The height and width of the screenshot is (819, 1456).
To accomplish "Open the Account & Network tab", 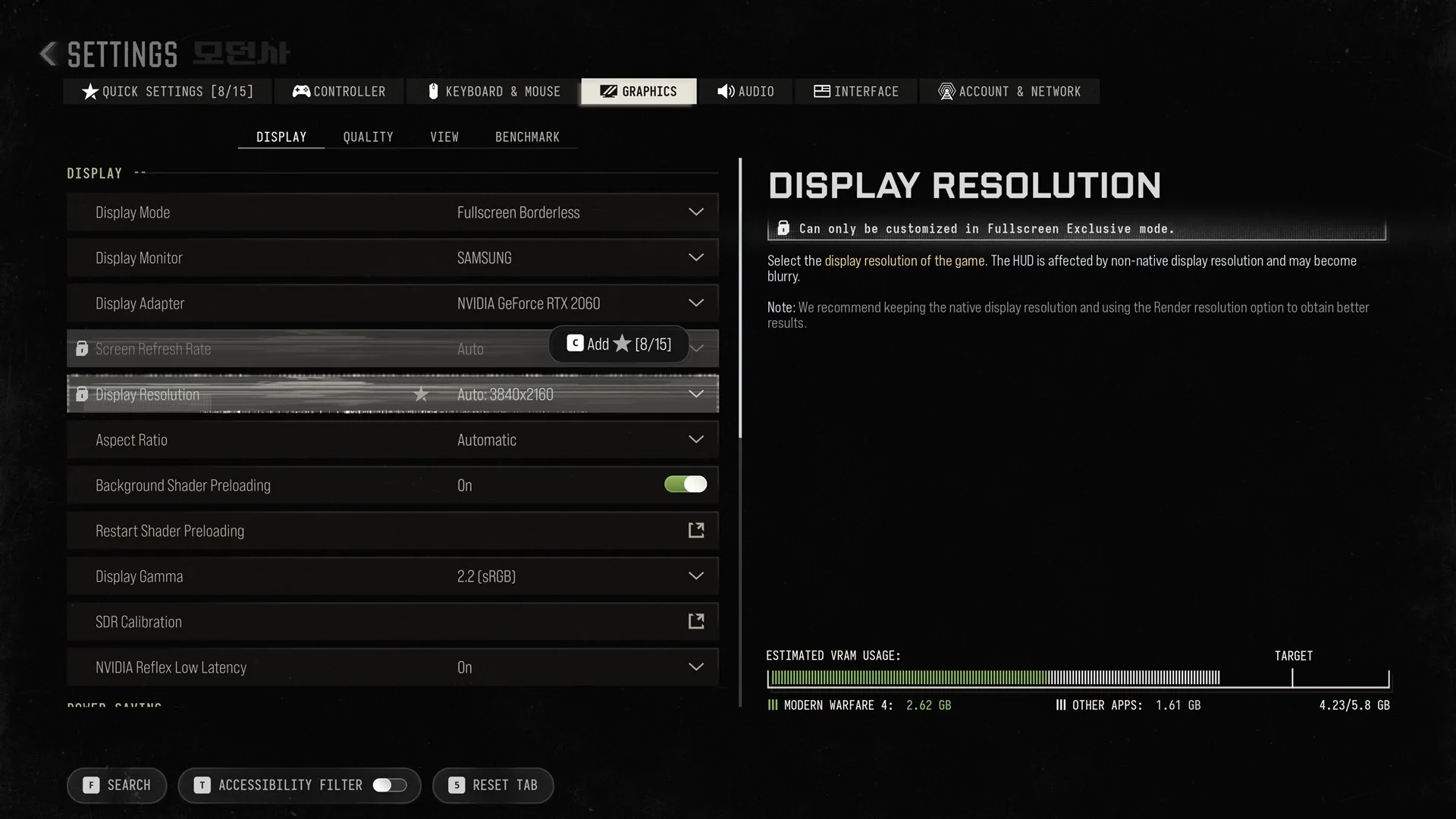I will click(1009, 91).
